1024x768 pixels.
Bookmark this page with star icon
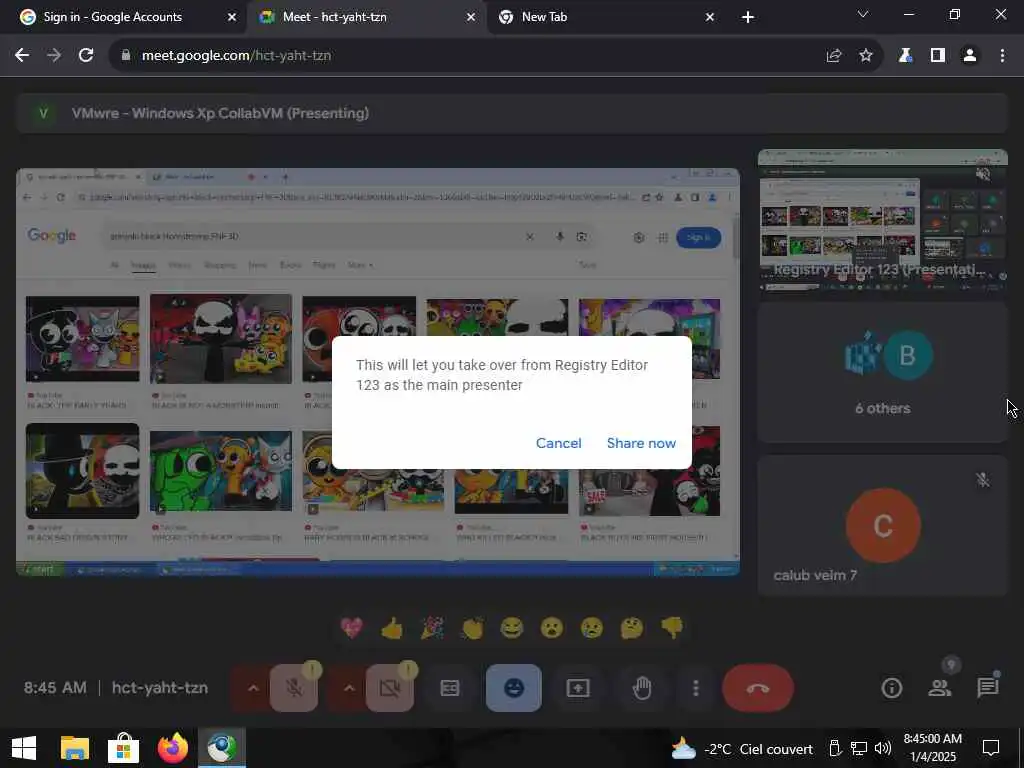click(x=866, y=56)
